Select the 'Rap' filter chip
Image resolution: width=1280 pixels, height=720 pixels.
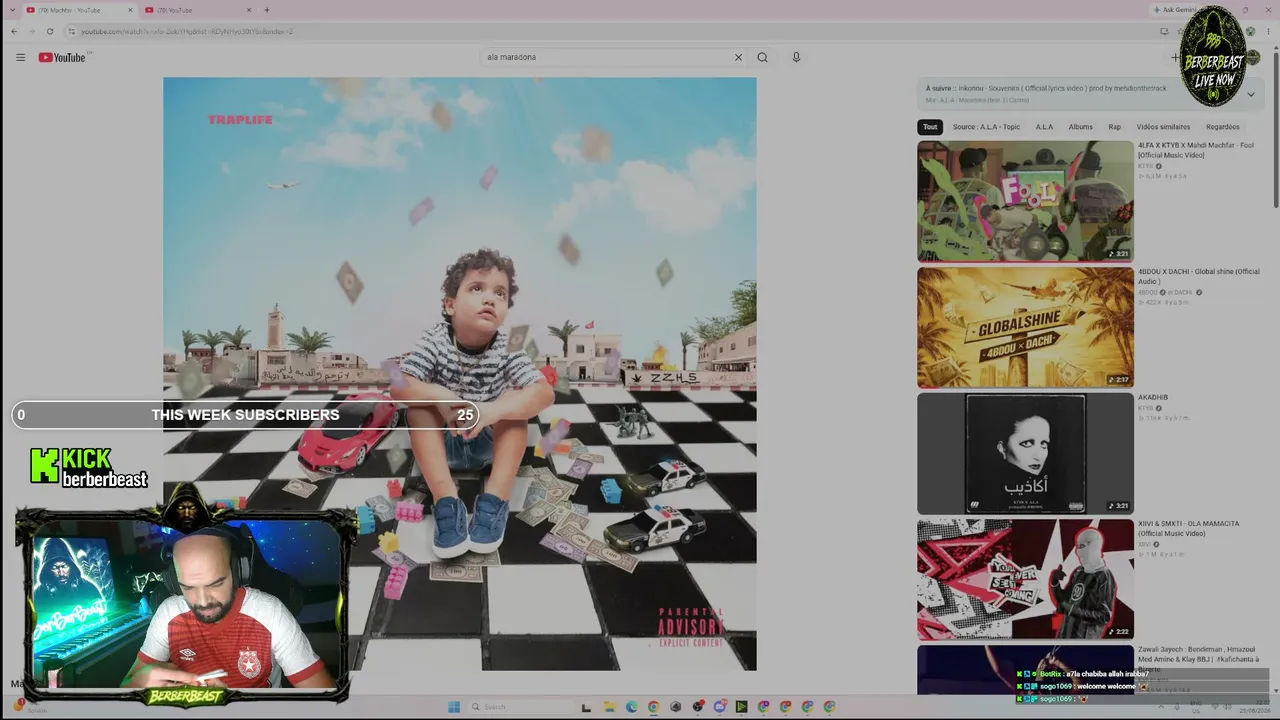pos(1114,127)
